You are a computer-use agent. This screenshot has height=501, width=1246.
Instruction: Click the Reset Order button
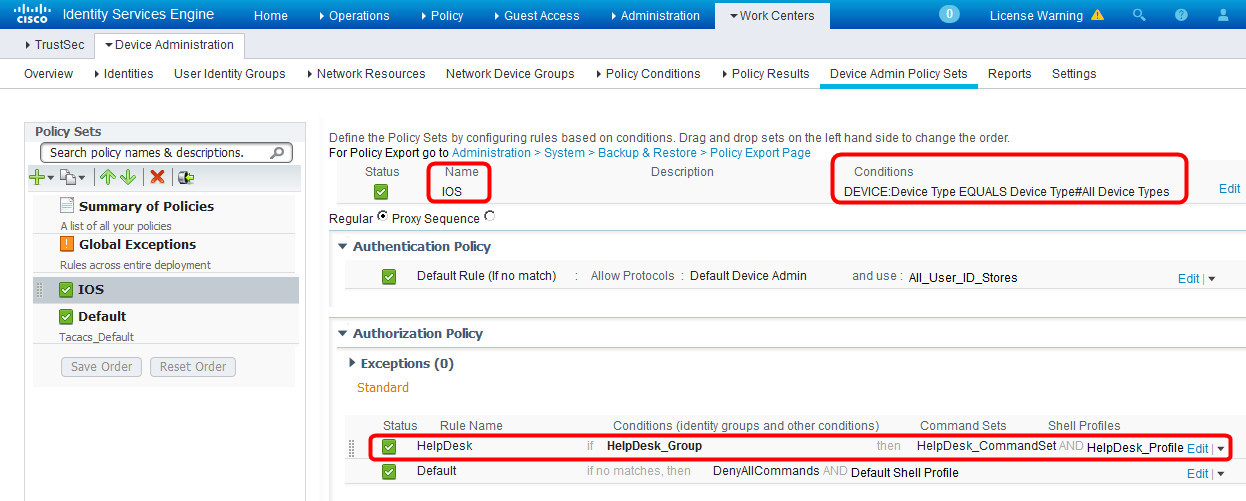(193, 367)
